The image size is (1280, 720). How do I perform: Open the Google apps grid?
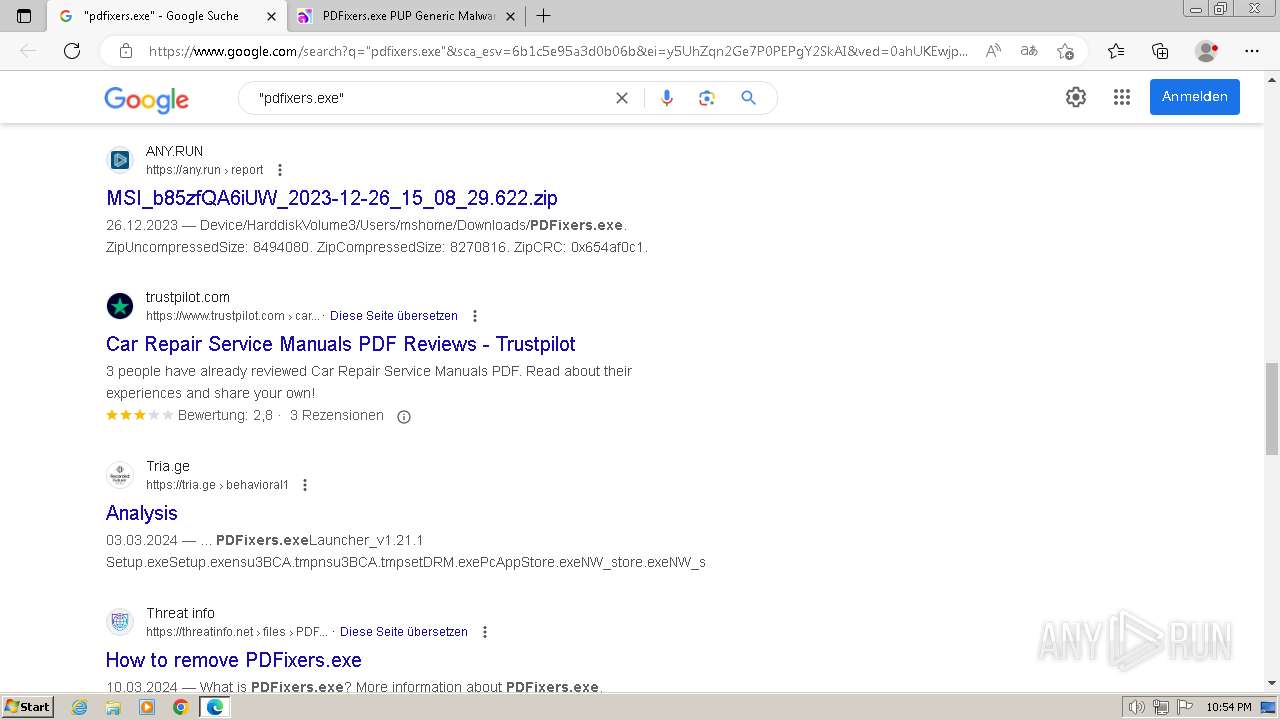(1122, 97)
